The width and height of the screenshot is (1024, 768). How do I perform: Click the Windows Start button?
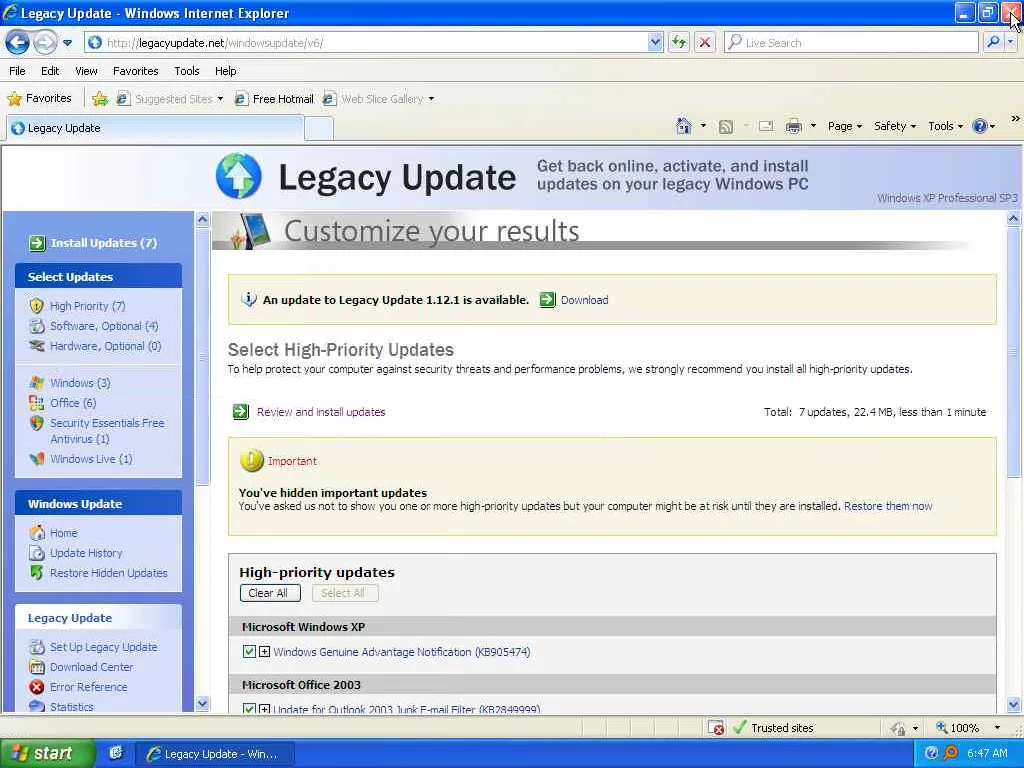[48, 754]
